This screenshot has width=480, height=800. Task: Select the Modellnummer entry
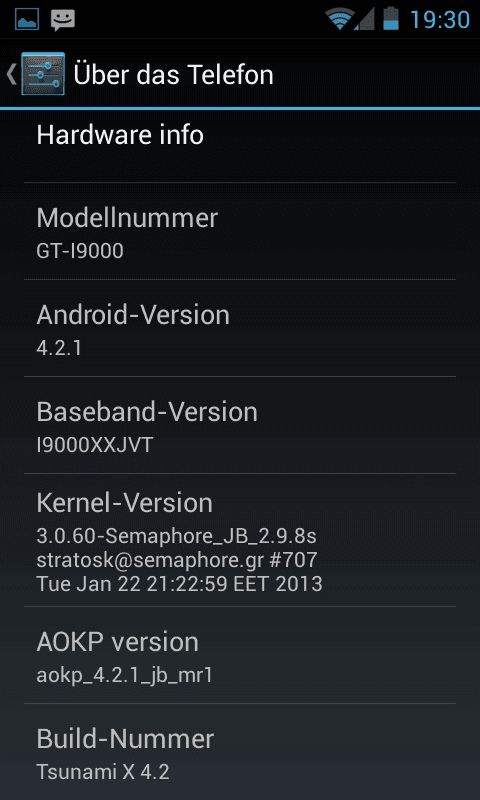(x=240, y=231)
